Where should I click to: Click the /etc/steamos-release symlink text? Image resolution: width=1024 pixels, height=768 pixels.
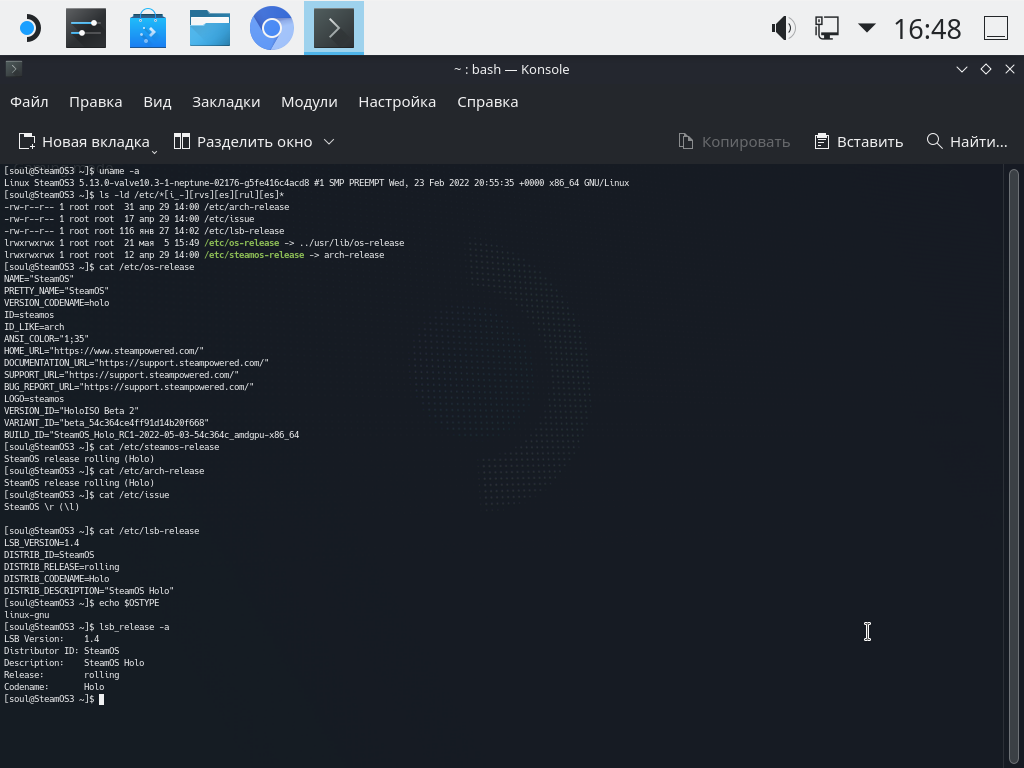click(x=254, y=255)
